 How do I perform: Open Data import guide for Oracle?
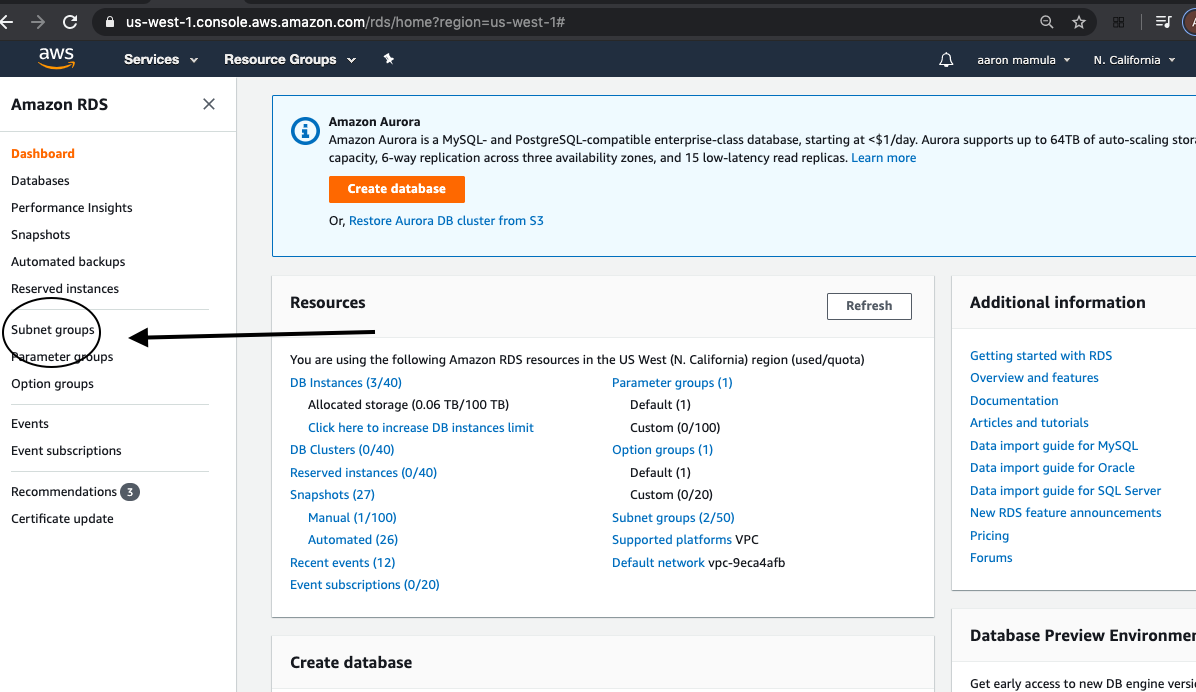pos(1052,468)
